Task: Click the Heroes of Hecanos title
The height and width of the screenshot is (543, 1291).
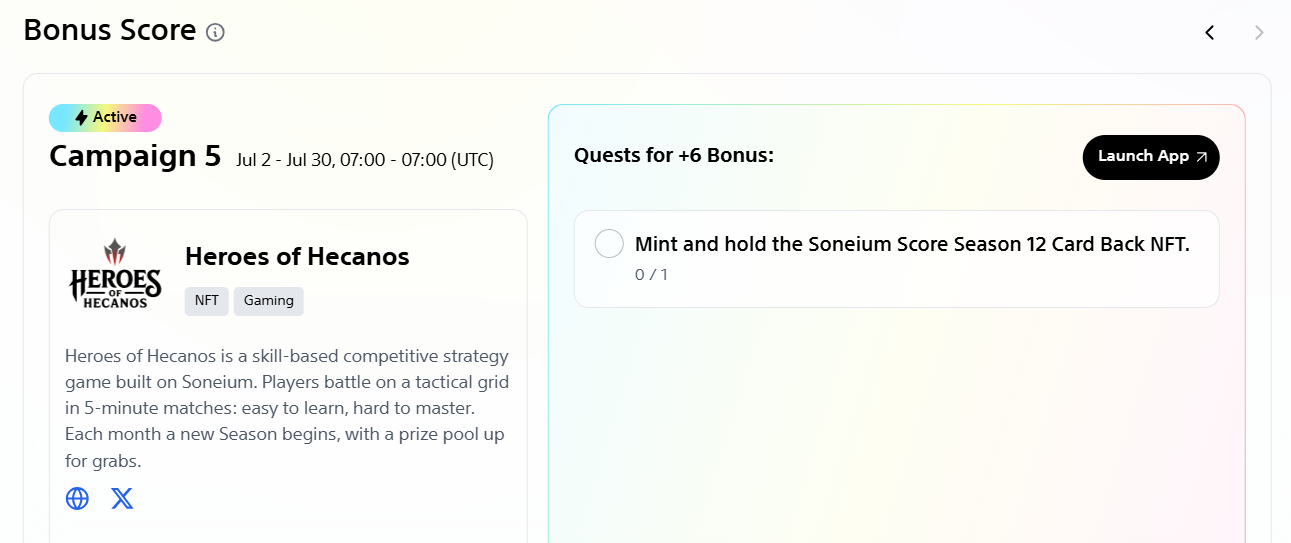Action: tap(297, 257)
